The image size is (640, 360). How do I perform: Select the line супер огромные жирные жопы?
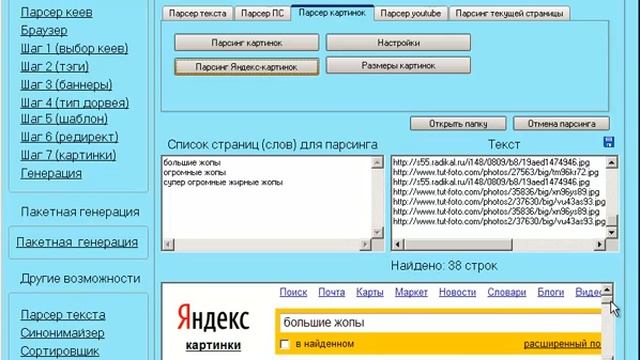pos(223,182)
